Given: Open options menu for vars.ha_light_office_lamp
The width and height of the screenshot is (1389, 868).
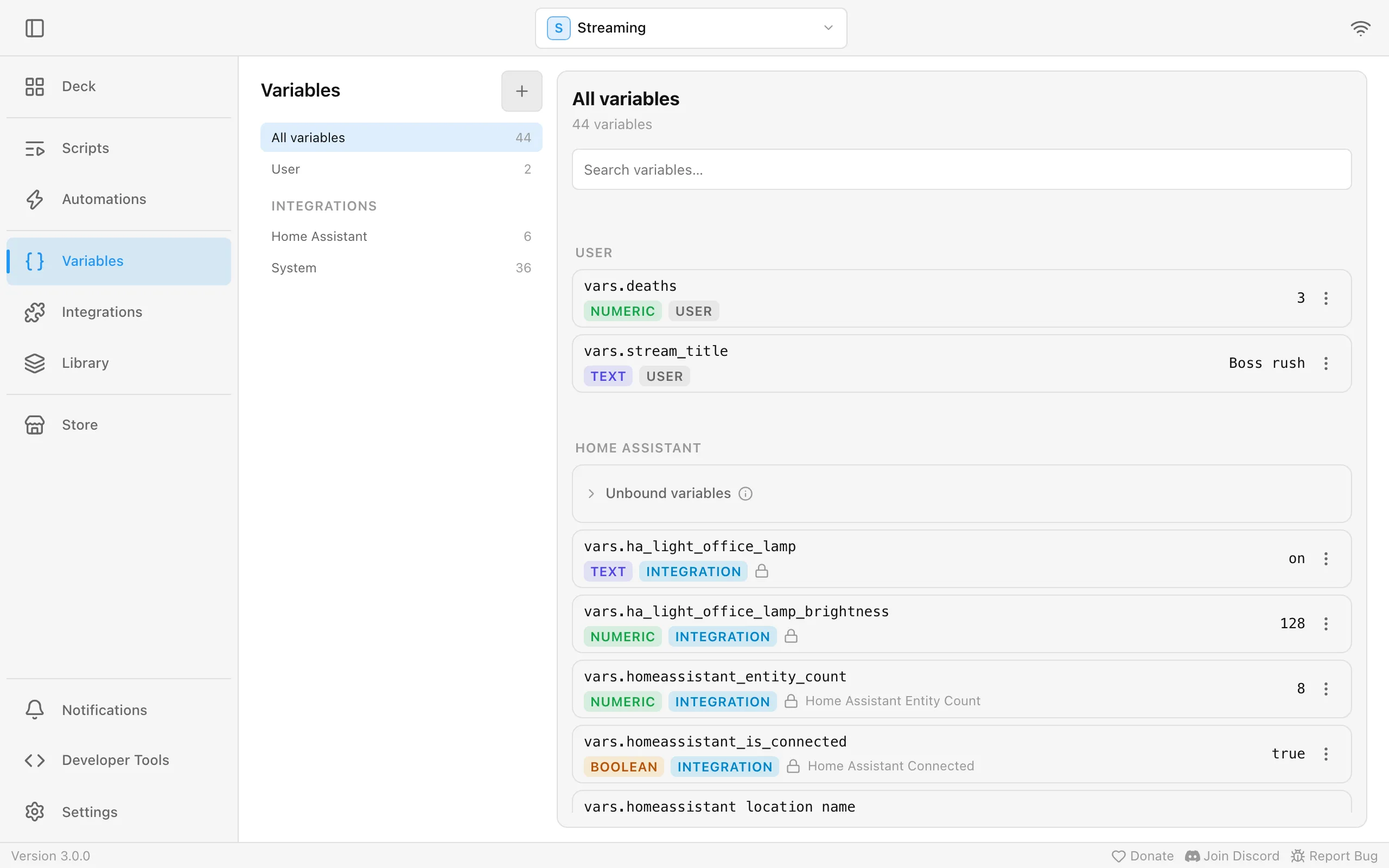Looking at the screenshot, I should pos(1326,559).
